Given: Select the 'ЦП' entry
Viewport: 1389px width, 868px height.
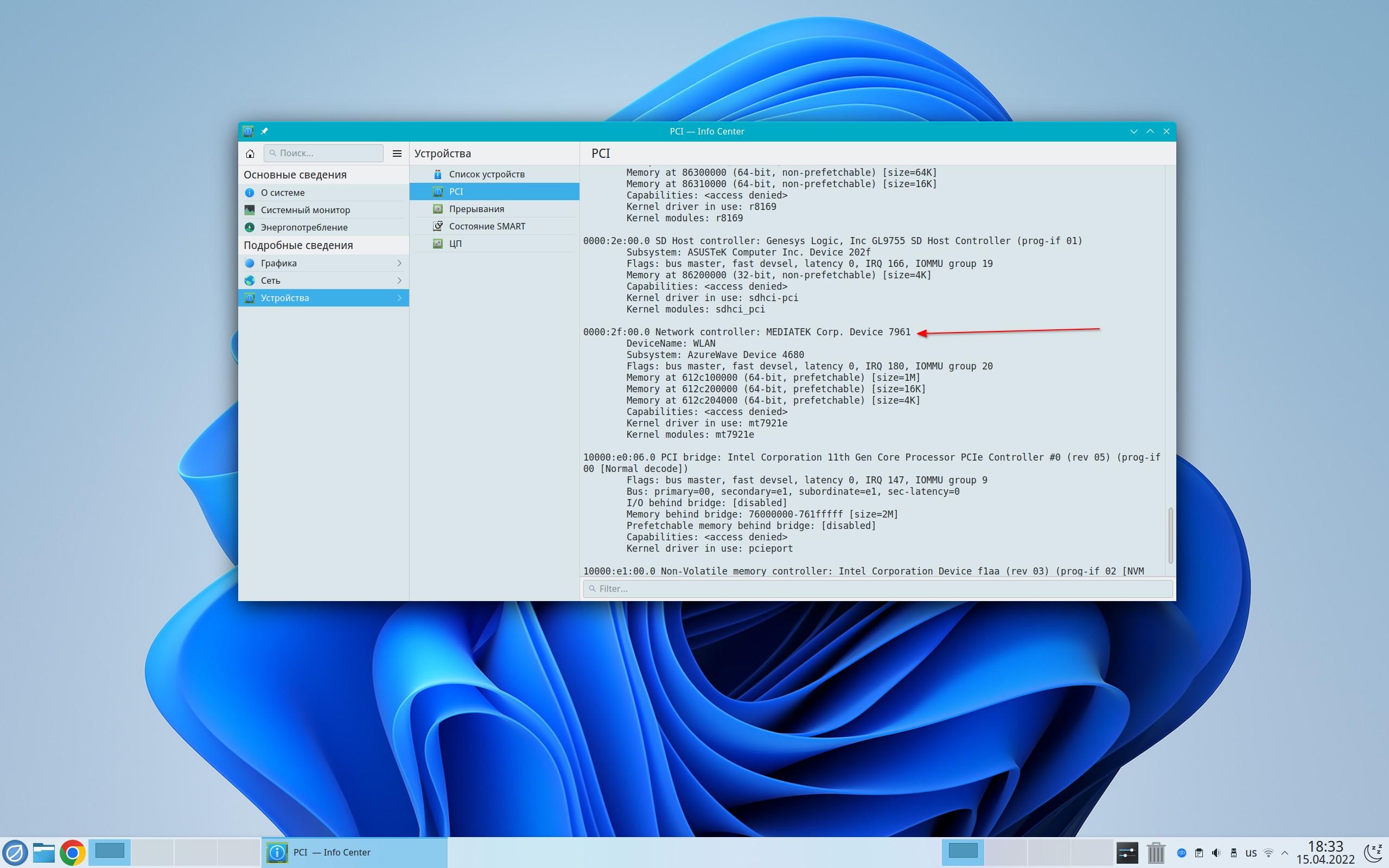Looking at the screenshot, I should tap(455, 244).
